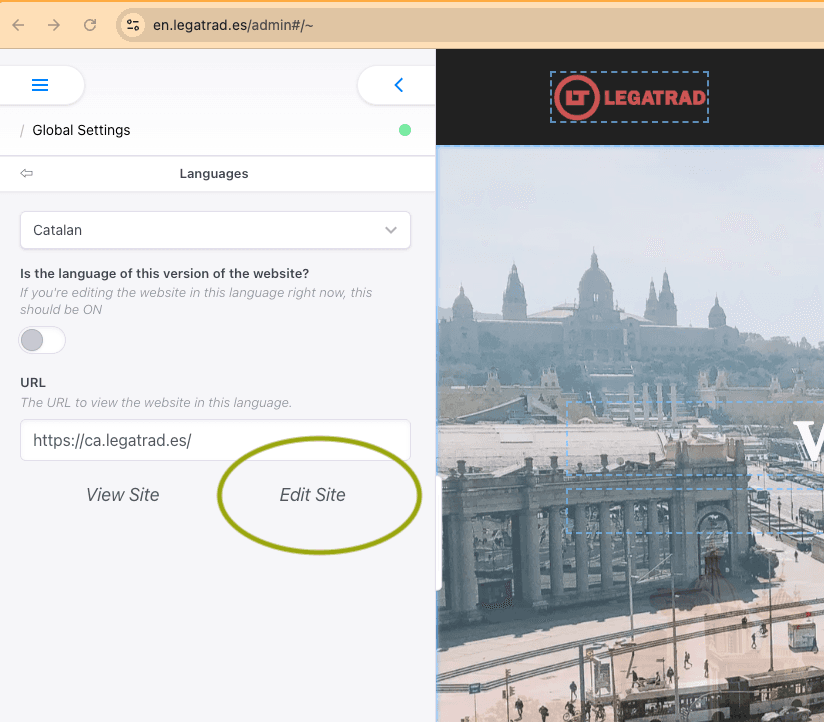Open the Global Settings breadcrumb
This screenshot has height=722, width=824.
(81, 130)
